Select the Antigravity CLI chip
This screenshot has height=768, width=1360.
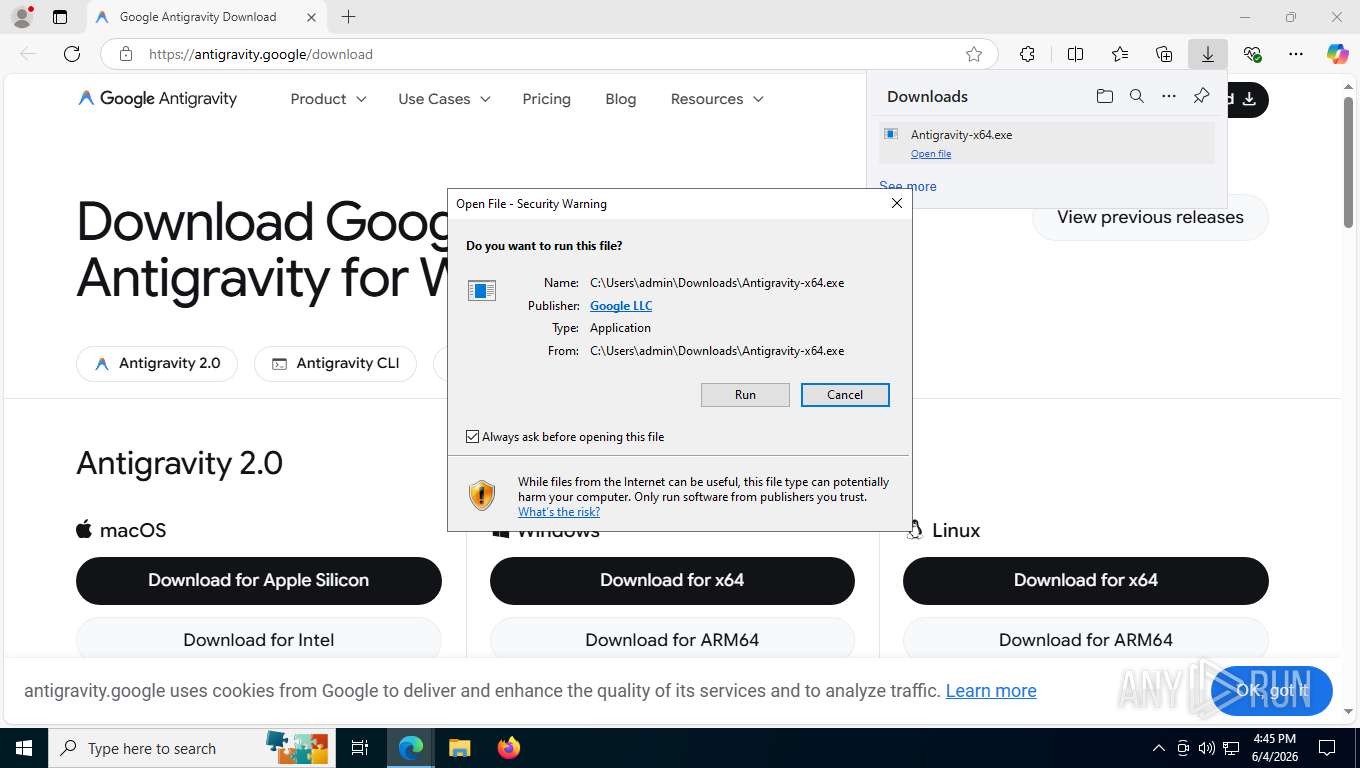point(335,363)
